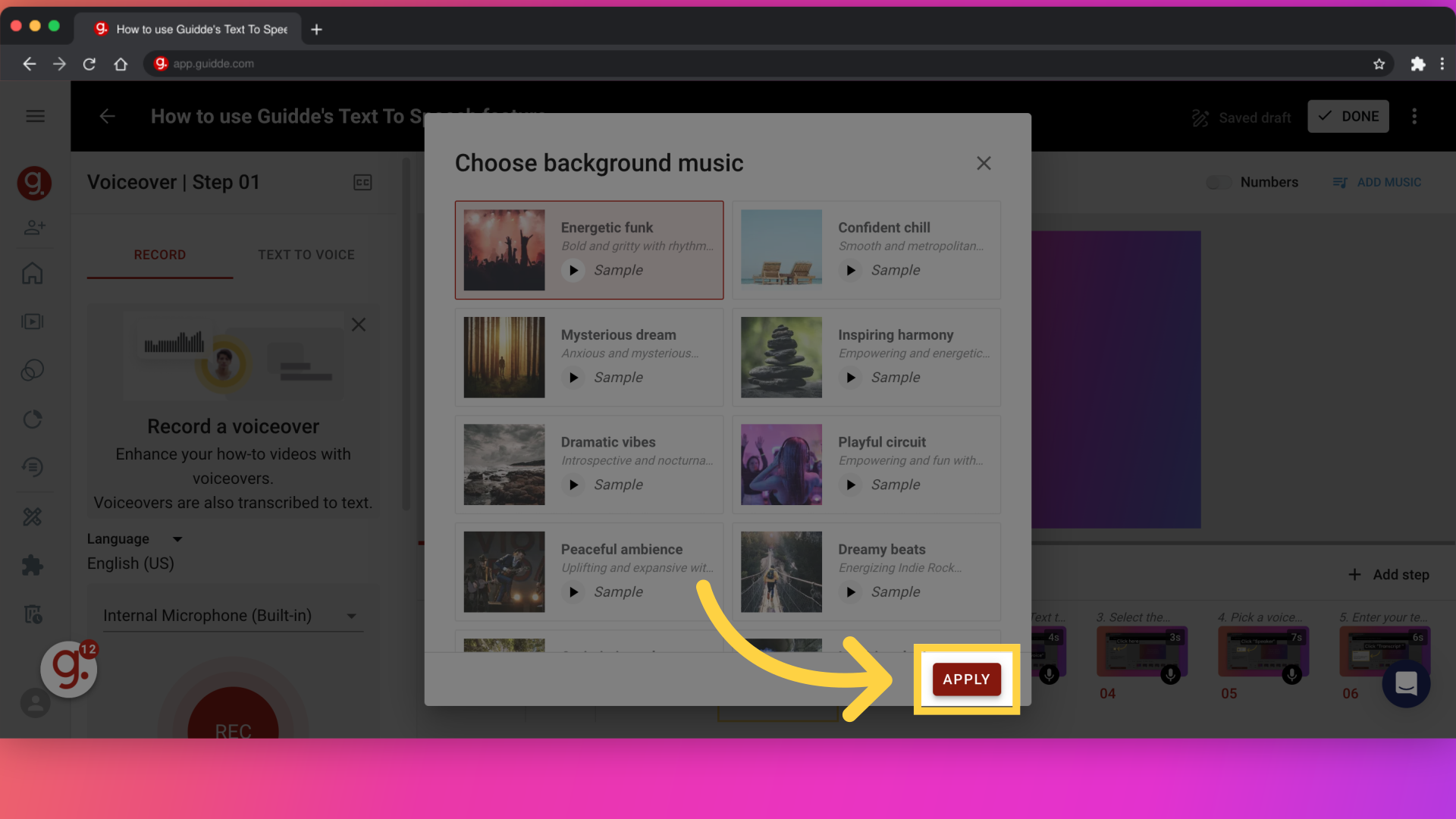
Task: Open the invite user sidebar icon
Action: (34, 227)
